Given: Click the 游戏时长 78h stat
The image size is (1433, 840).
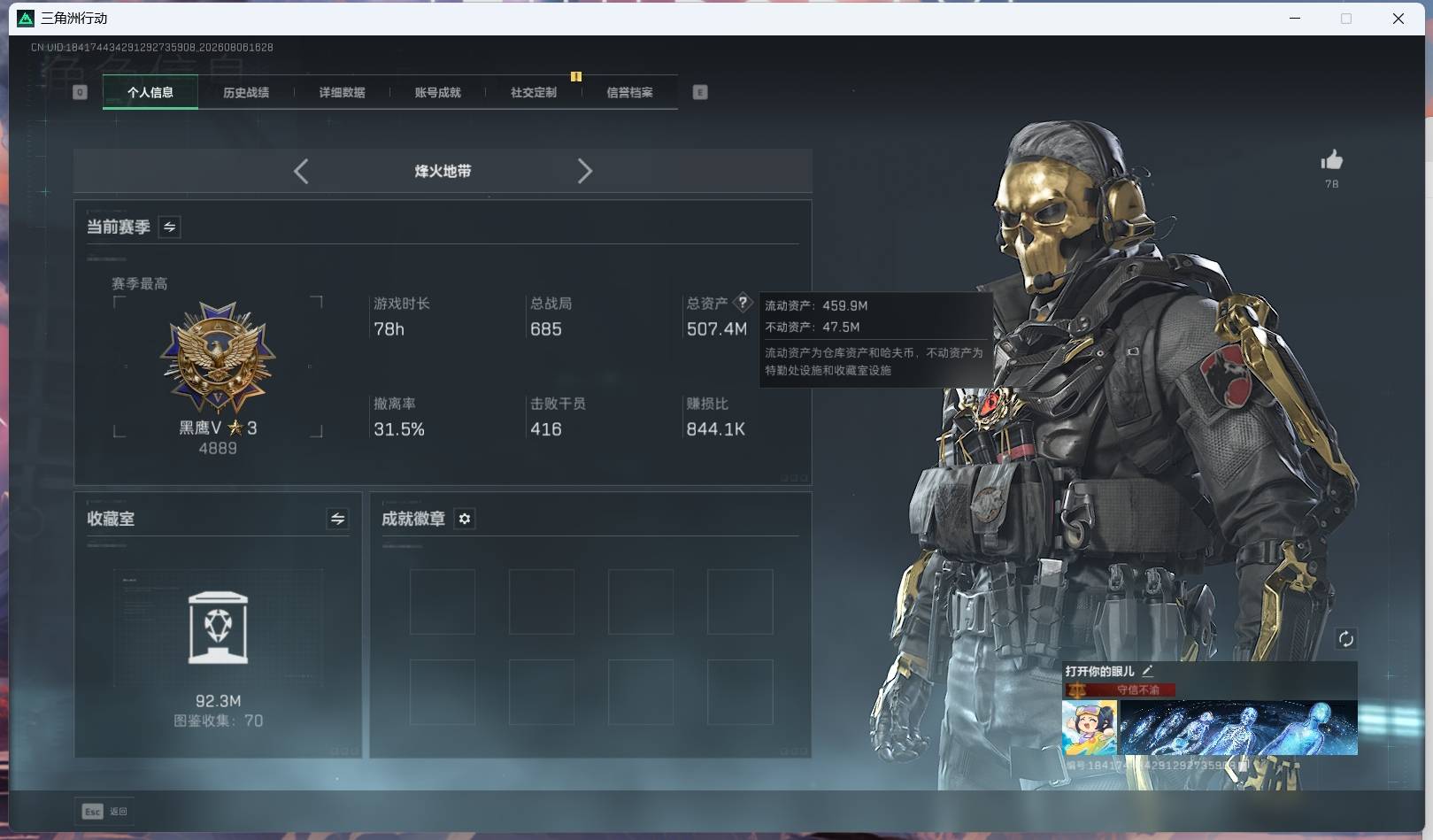Looking at the screenshot, I should coord(402,316).
